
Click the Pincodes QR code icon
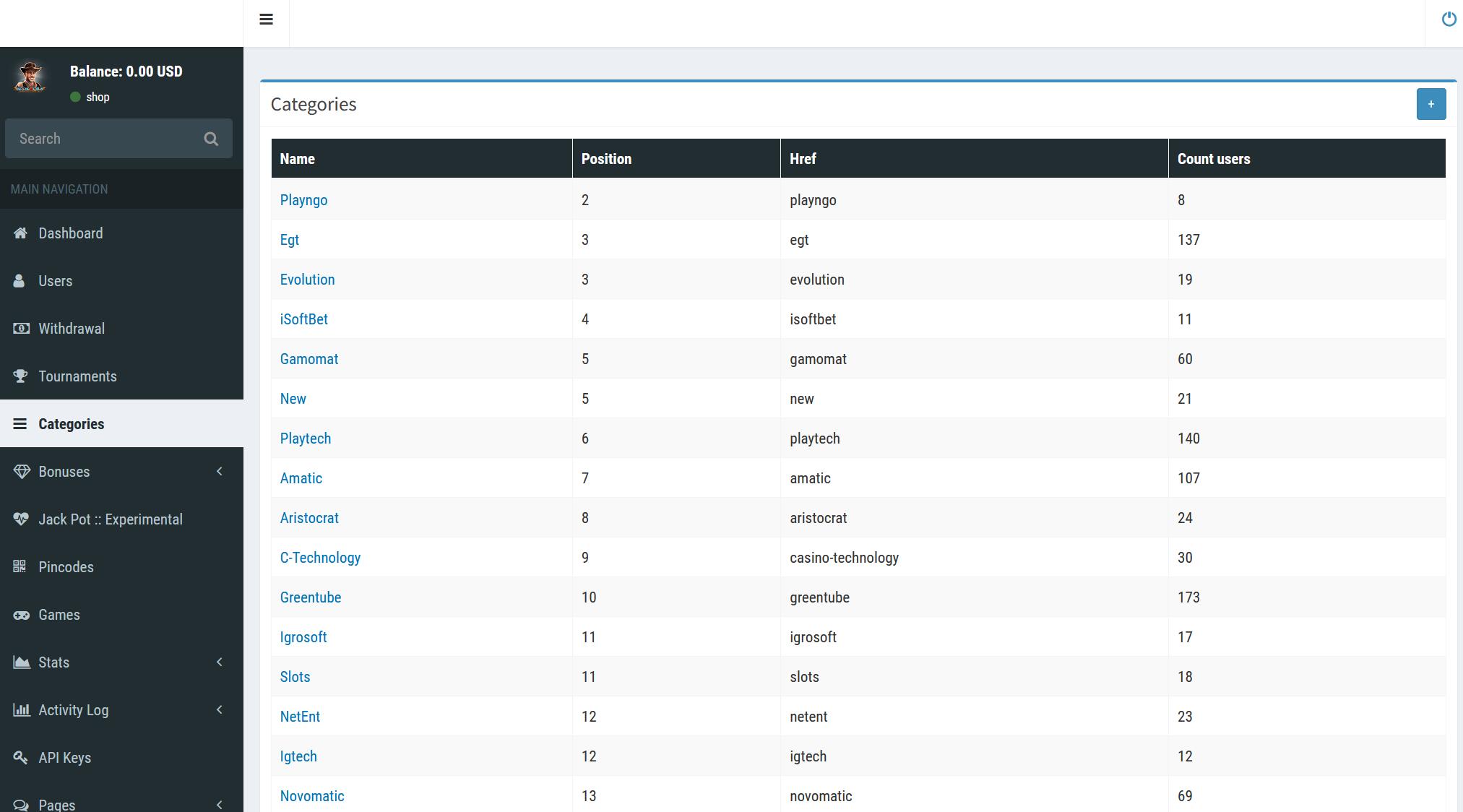click(20, 566)
